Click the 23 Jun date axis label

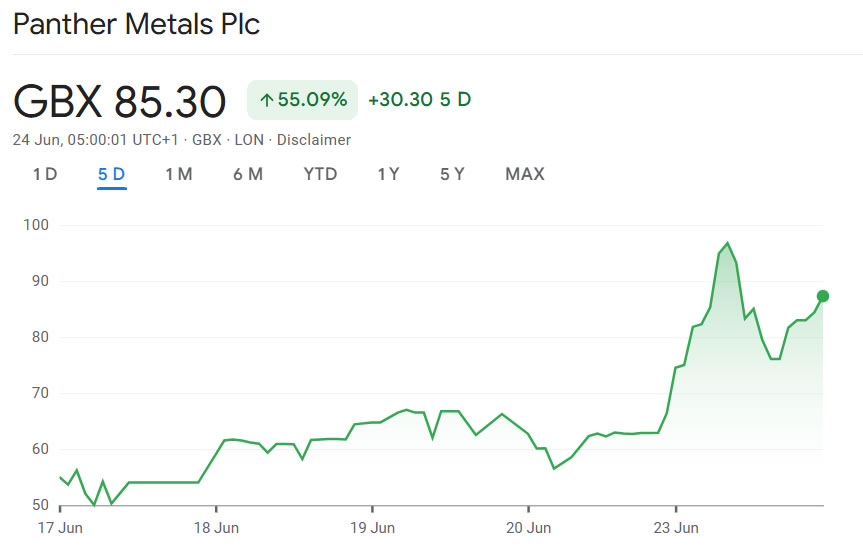point(678,525)
